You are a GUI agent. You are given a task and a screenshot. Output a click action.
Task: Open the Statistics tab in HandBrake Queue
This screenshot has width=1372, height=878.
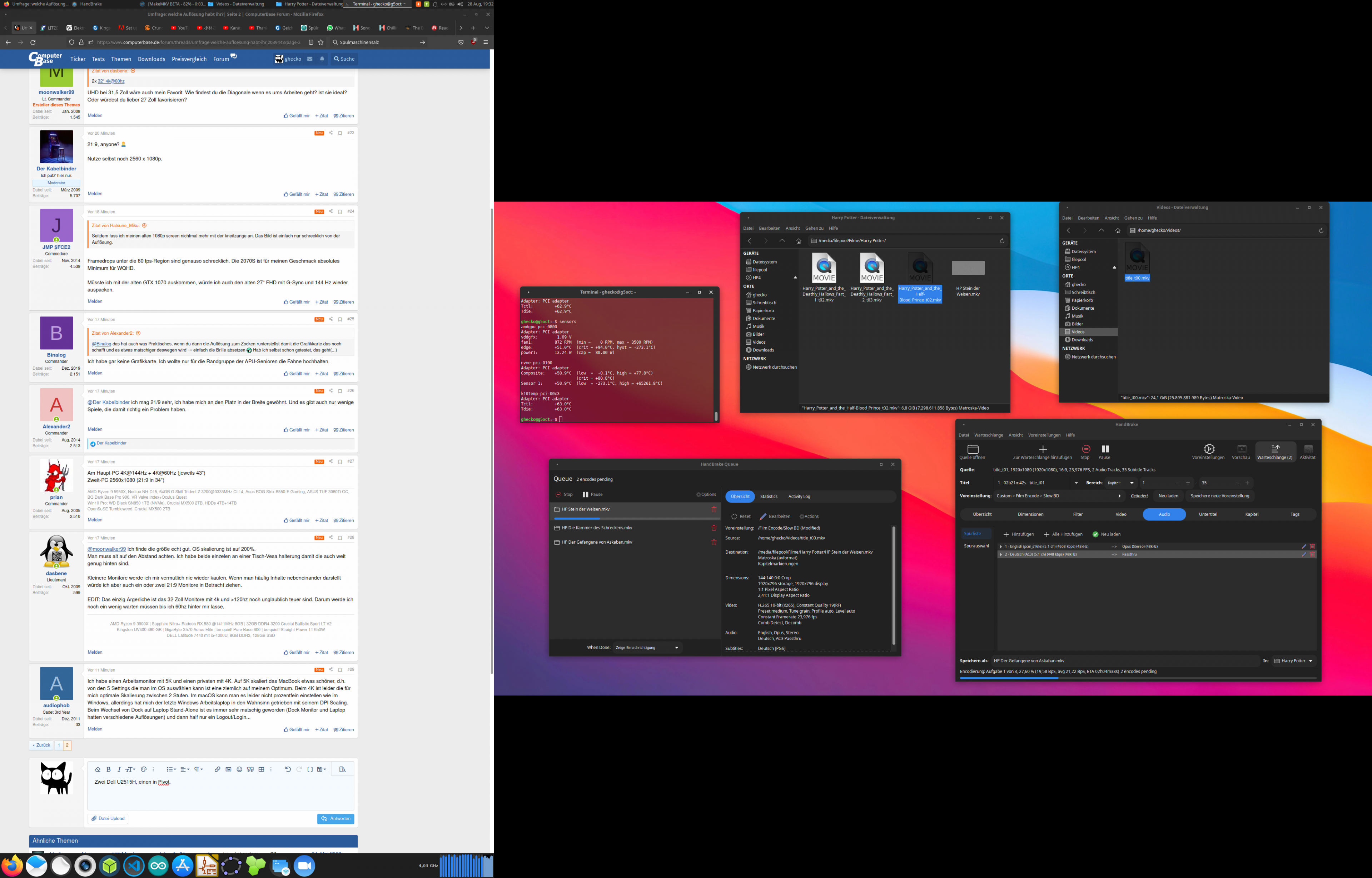pos(769,497)
